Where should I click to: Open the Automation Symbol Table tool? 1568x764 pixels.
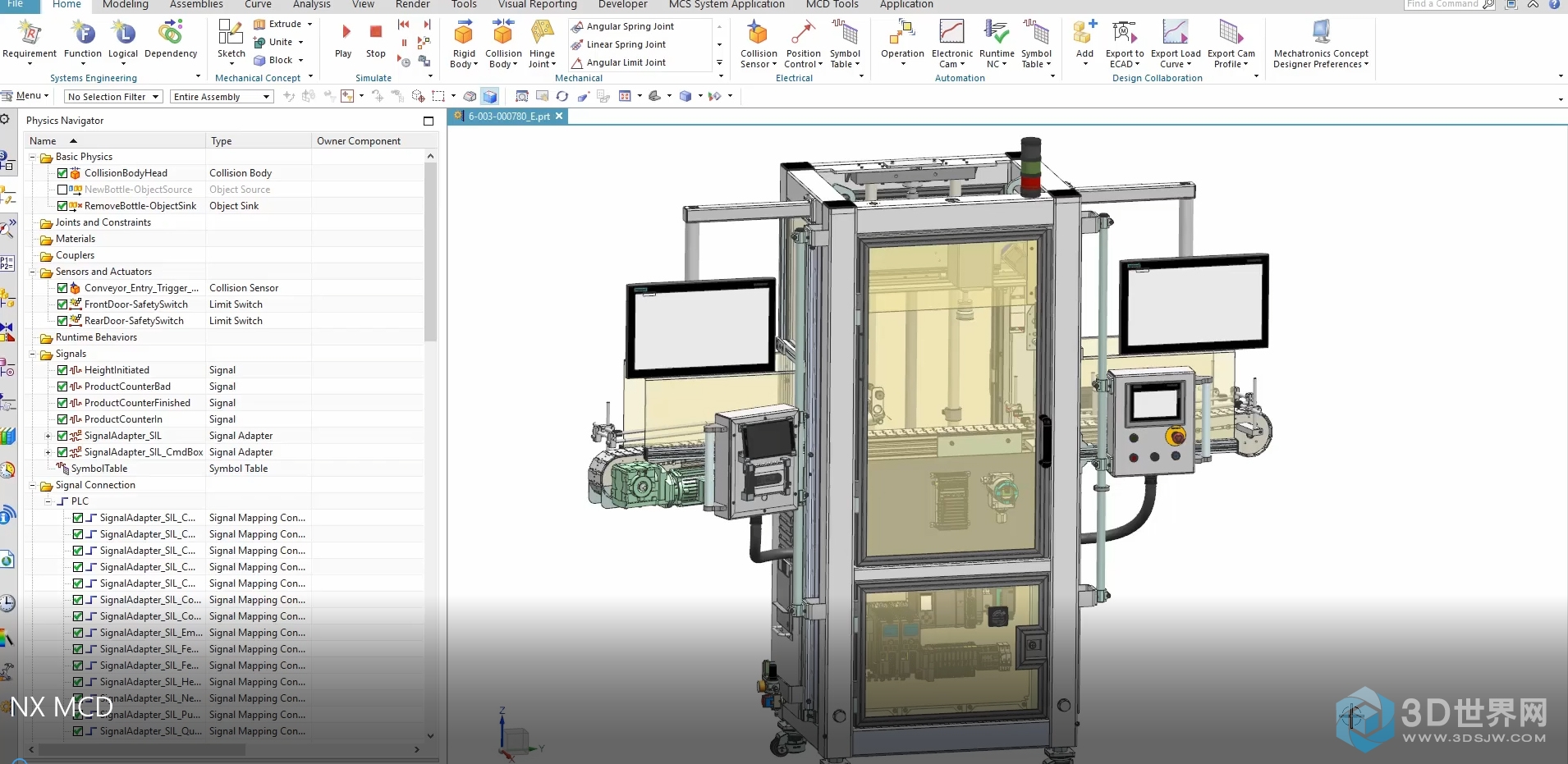[x=1036, y=44]
